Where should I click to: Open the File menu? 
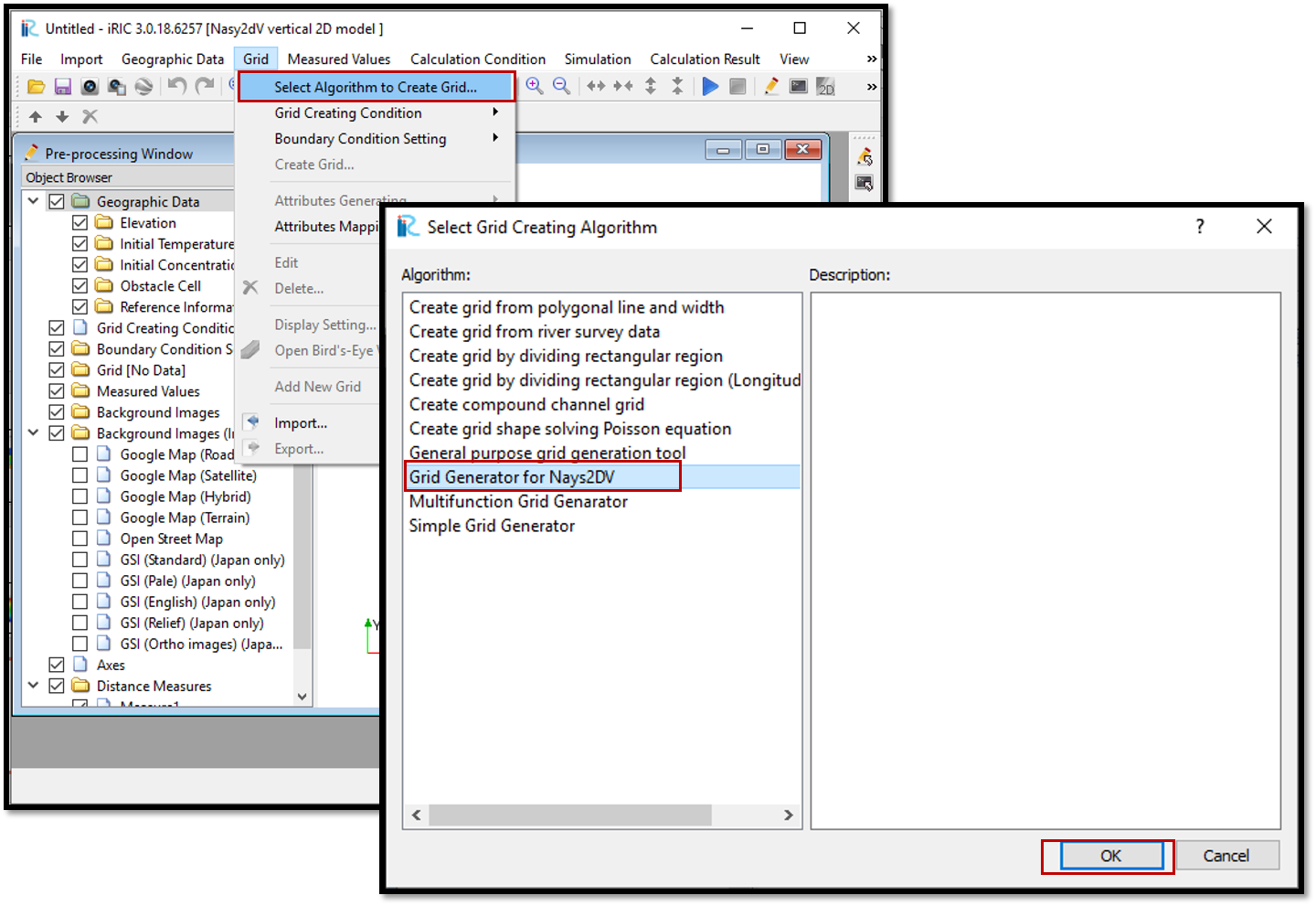(31, 59)
